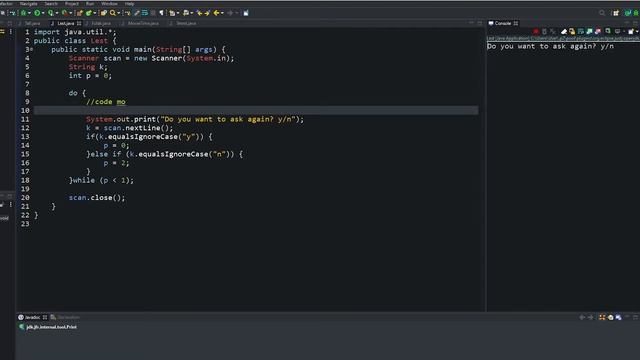The height and width of the screenshot is (360, 640).
Task: Open the Back history dropdown arrow
Action: 222,13
